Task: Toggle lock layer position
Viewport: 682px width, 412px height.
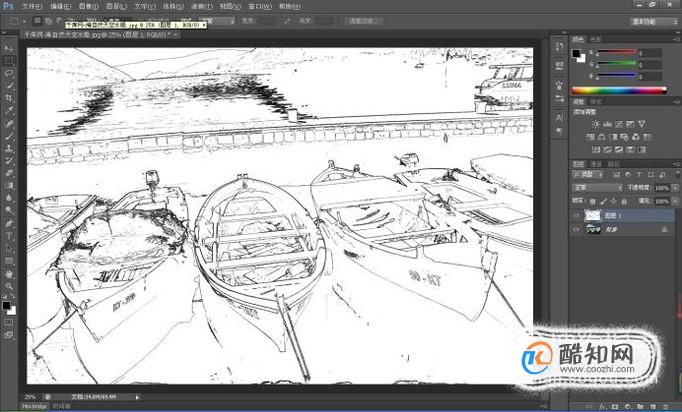Action: pyautogui.click(x=613, y=201)
